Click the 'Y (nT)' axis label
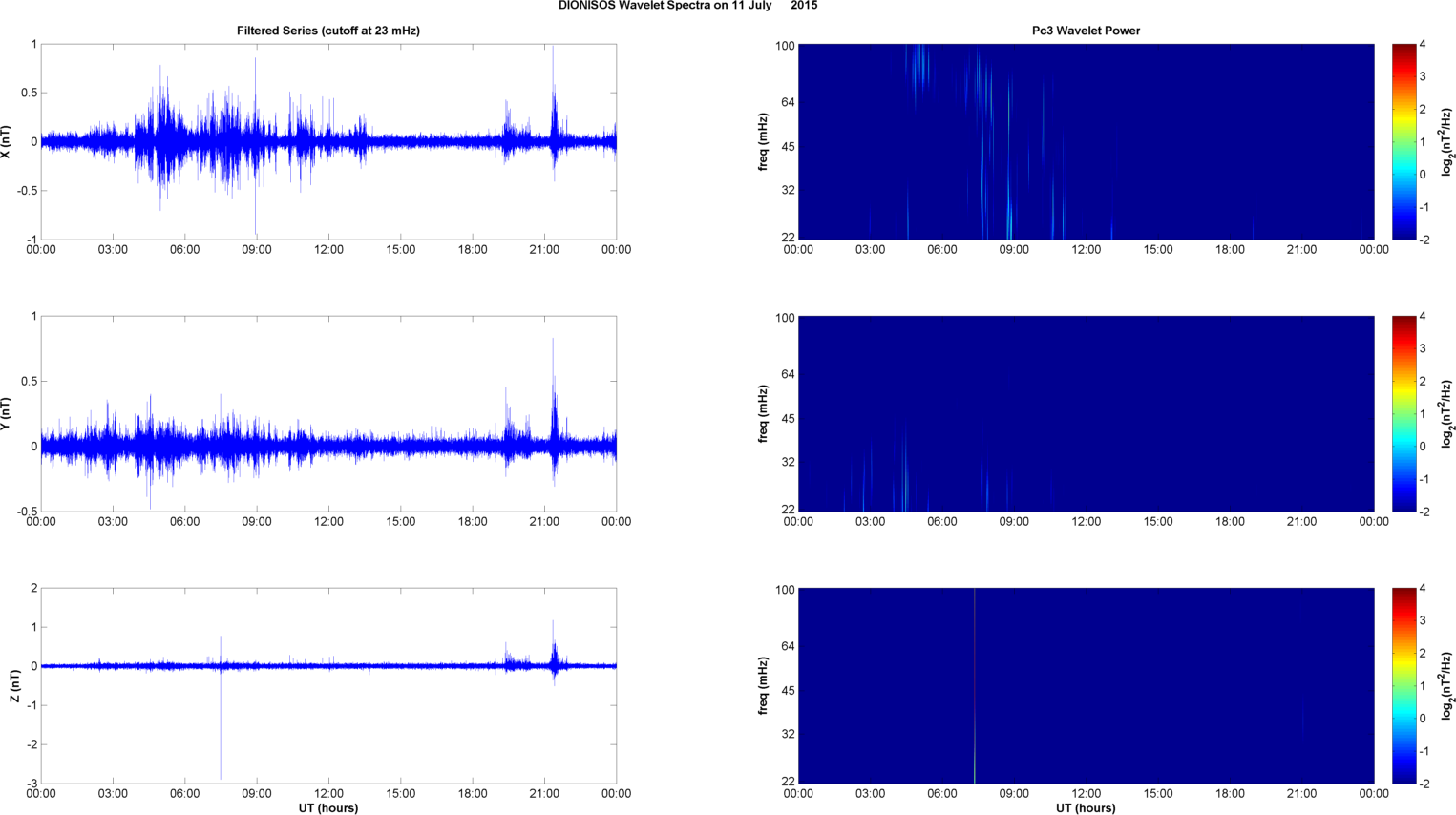 7,413
